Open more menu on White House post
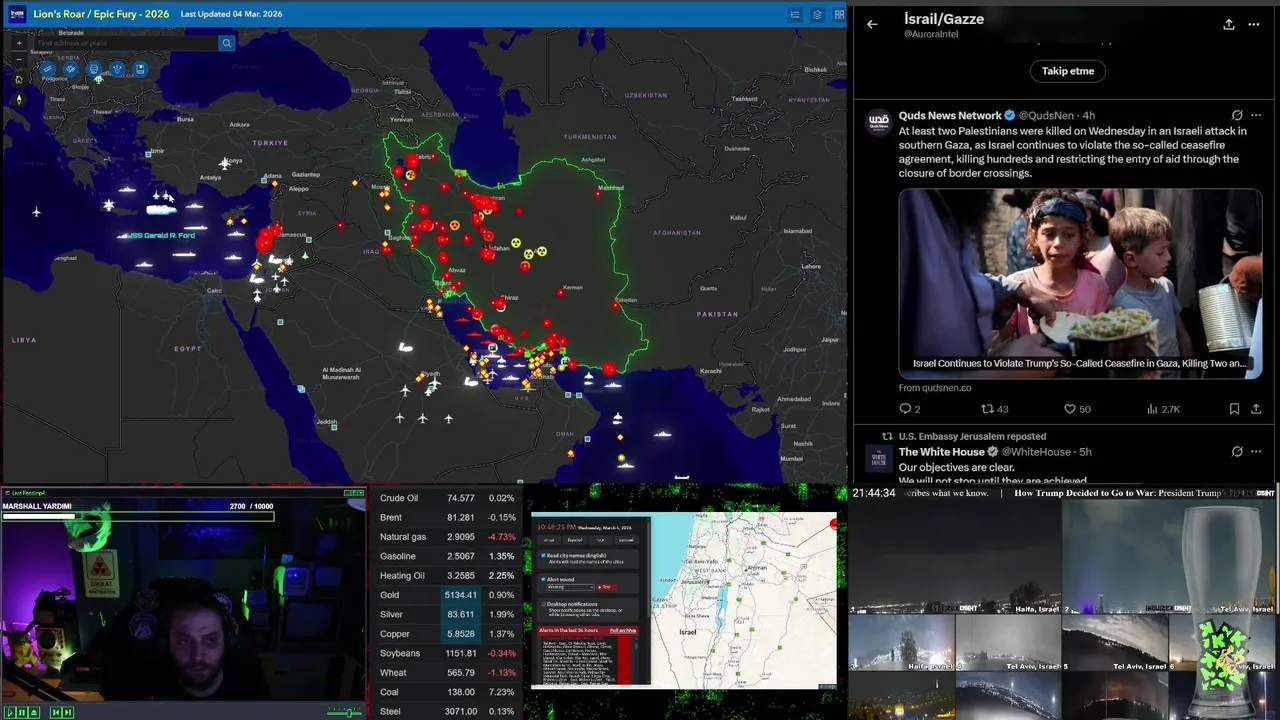The image size is (1280, 720). pyautogui.click(x=1256, y=452)
